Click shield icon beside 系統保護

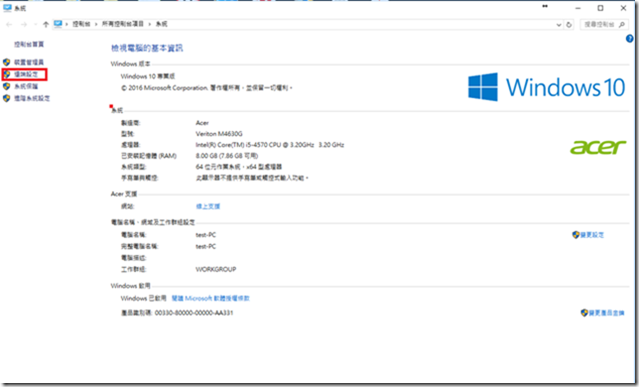point(7,86)
